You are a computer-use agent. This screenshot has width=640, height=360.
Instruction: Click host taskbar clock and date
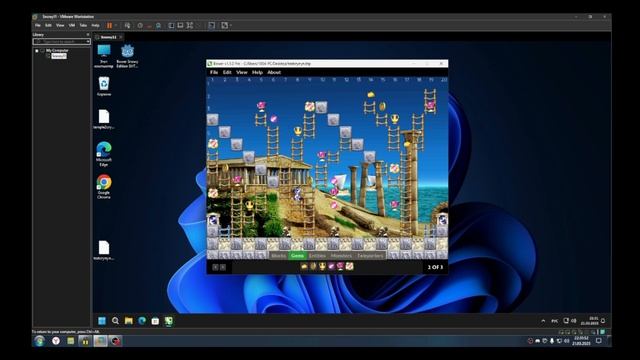pyautogui.click(x=581, y=341)
